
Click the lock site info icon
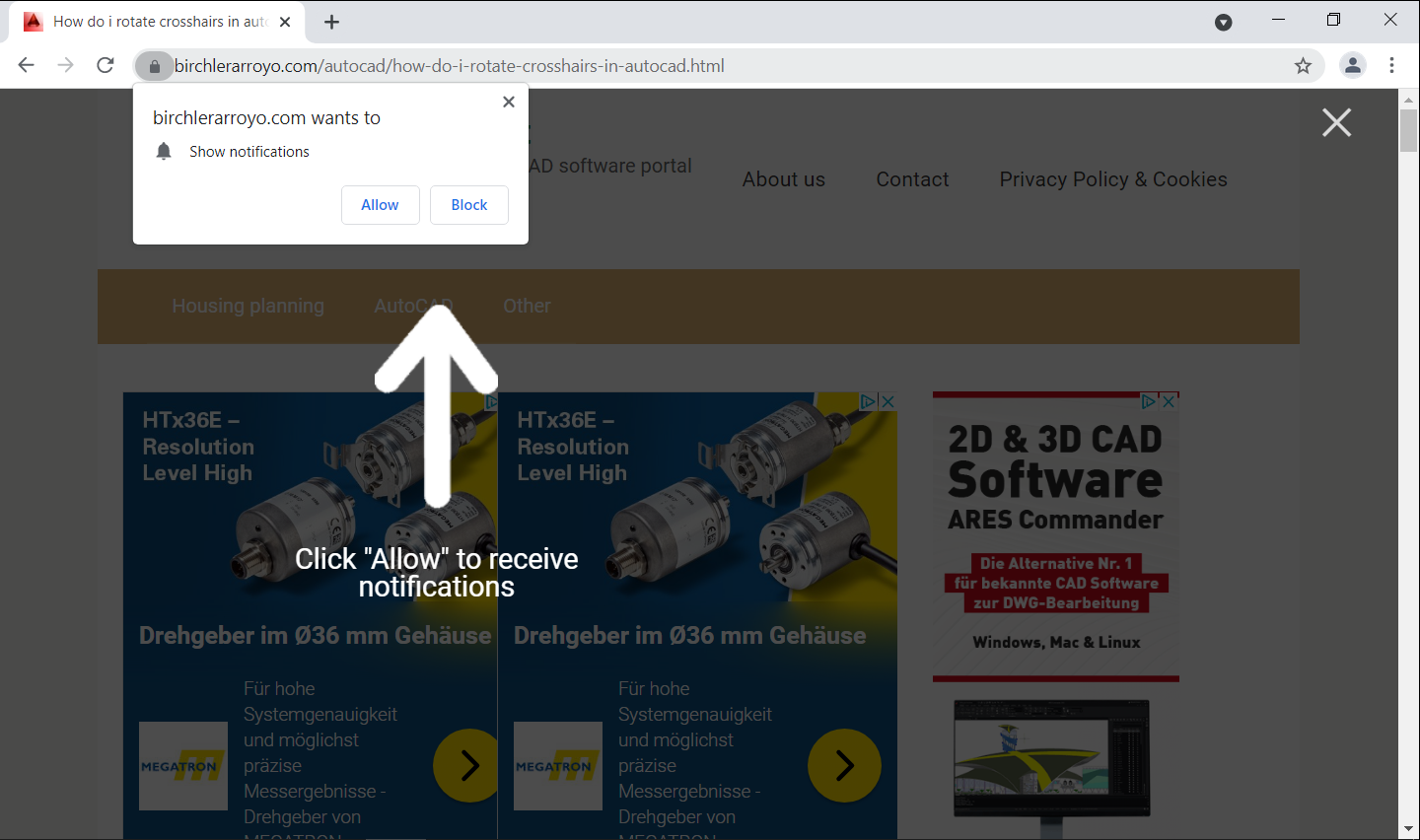click(154, 66)
